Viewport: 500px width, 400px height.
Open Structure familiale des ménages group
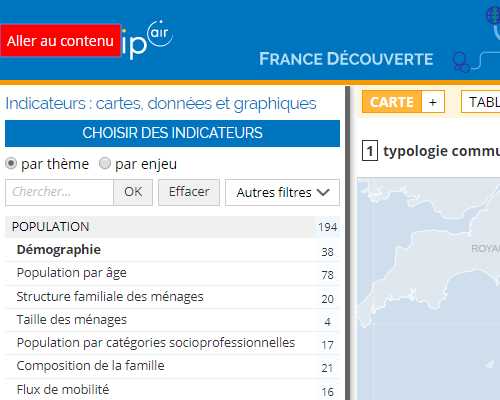click(x=172, y=297)
